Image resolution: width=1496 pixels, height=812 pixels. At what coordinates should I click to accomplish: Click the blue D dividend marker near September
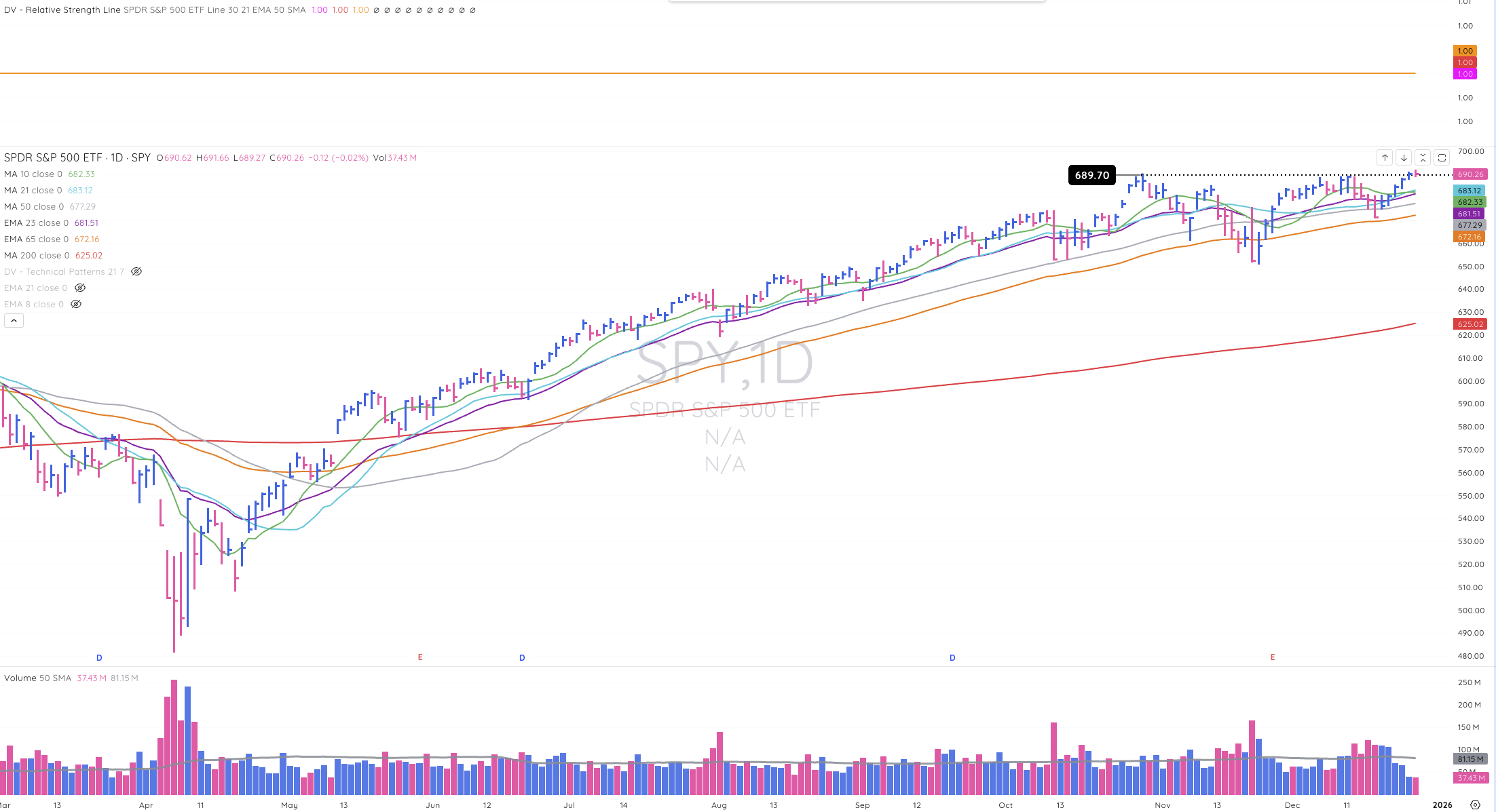pos(952,657)
